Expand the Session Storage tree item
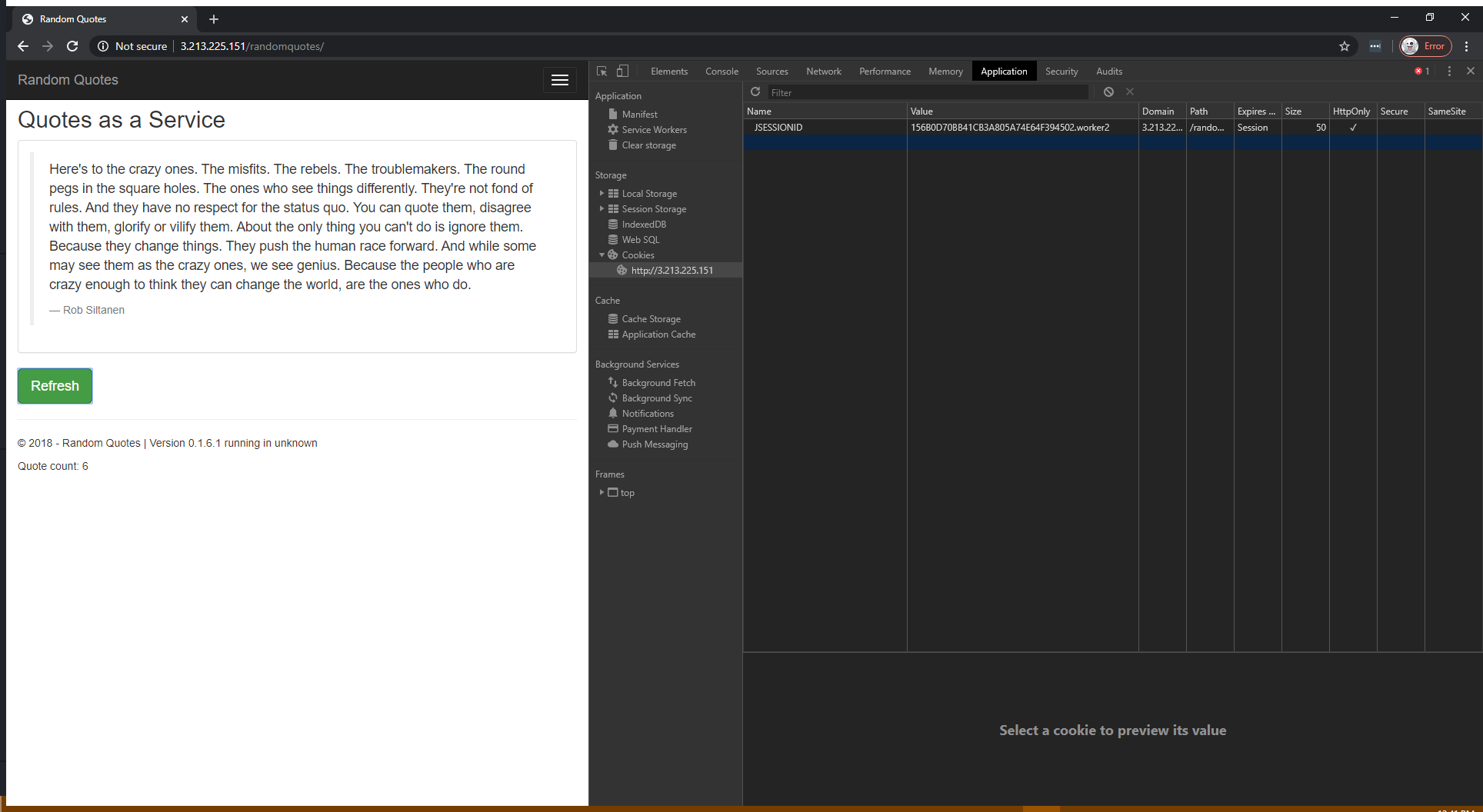1483x812 pixels. click(602, 209)
